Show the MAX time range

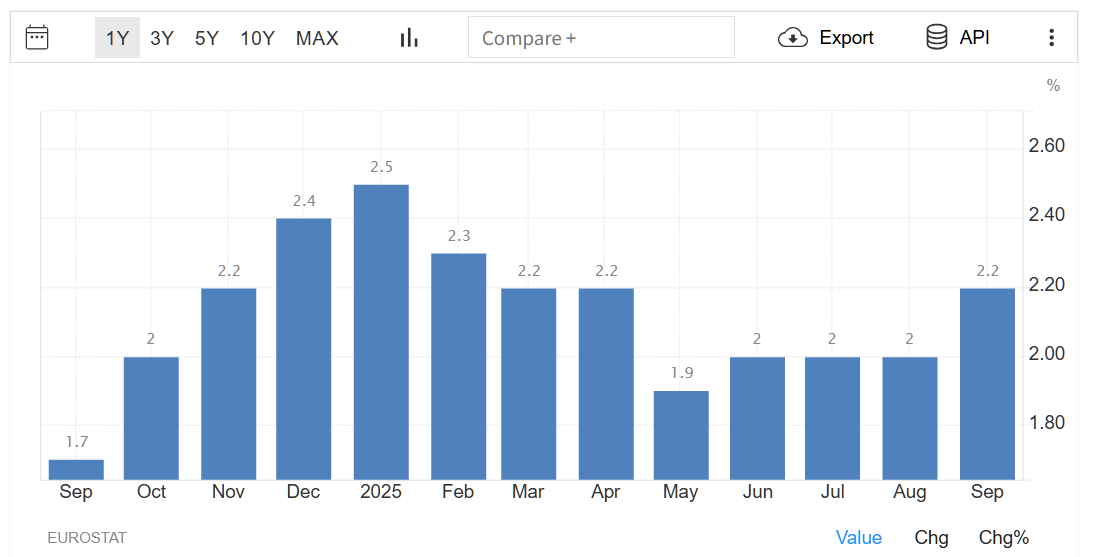click(x=317, y=38)
